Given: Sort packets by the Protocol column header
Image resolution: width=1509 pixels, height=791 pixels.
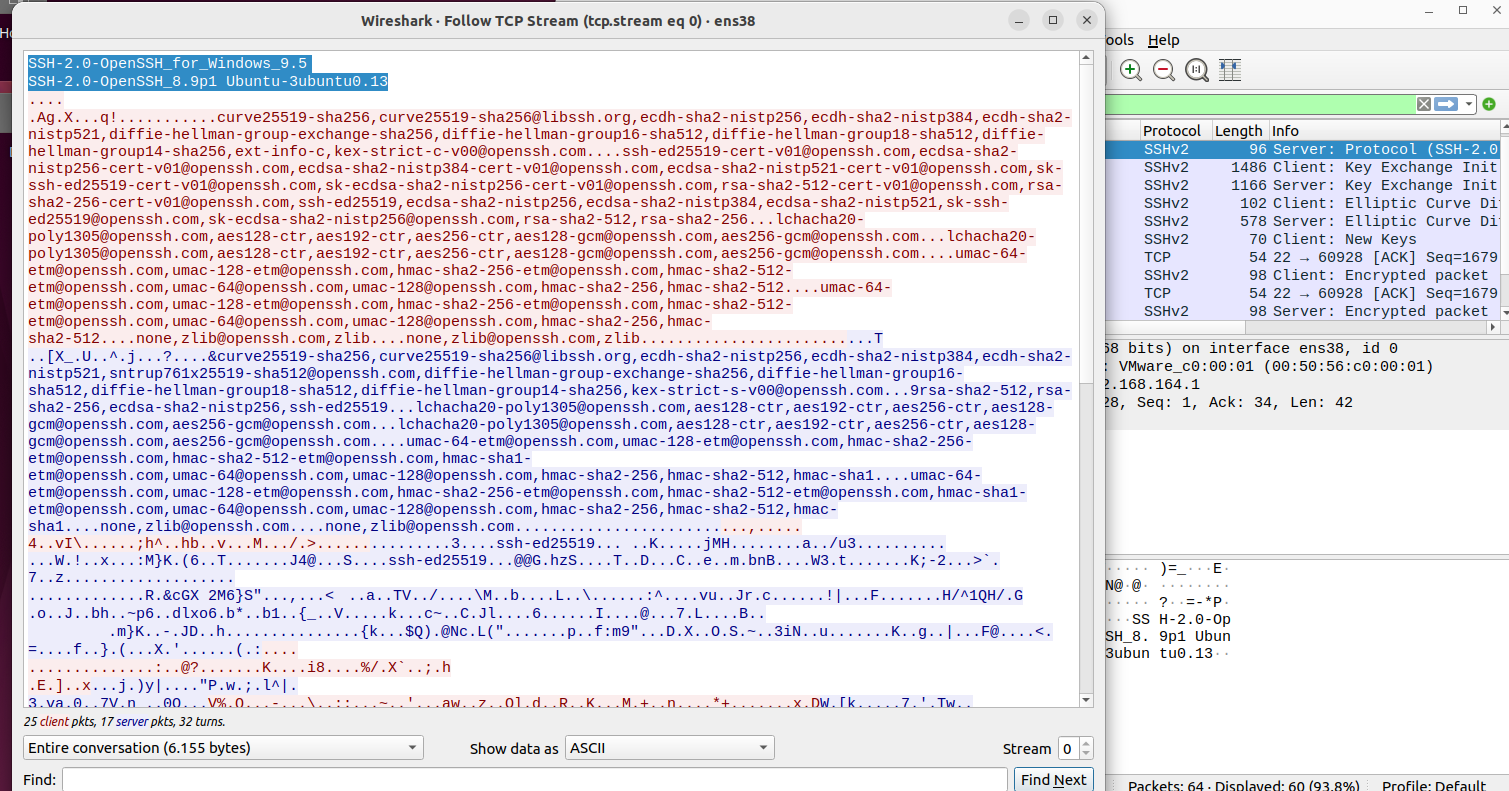Looking at the screenshot, I should click(1172, 131).
